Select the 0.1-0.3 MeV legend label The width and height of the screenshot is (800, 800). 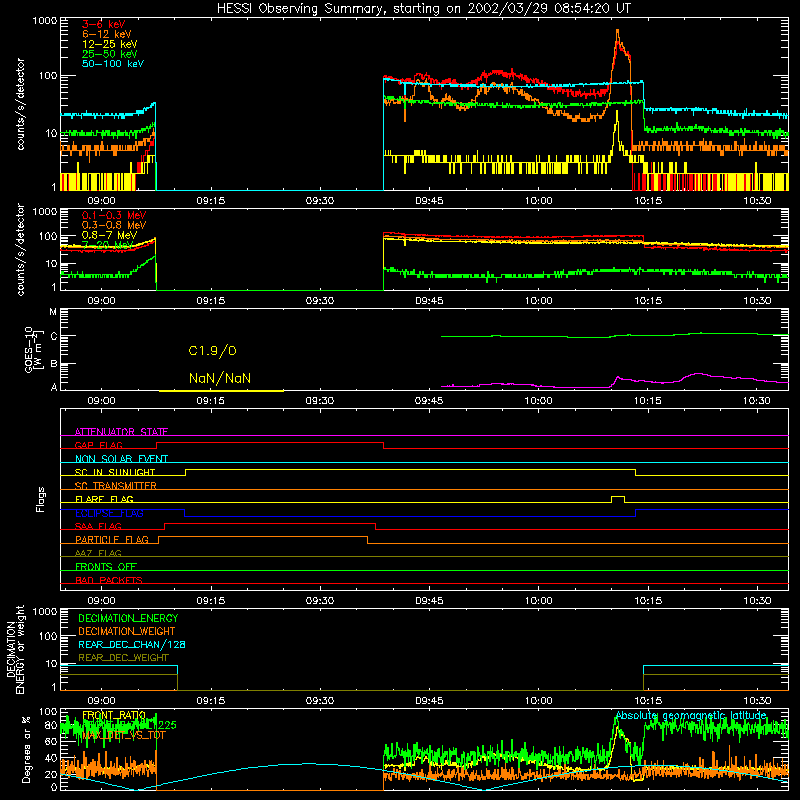pos(114,215)
